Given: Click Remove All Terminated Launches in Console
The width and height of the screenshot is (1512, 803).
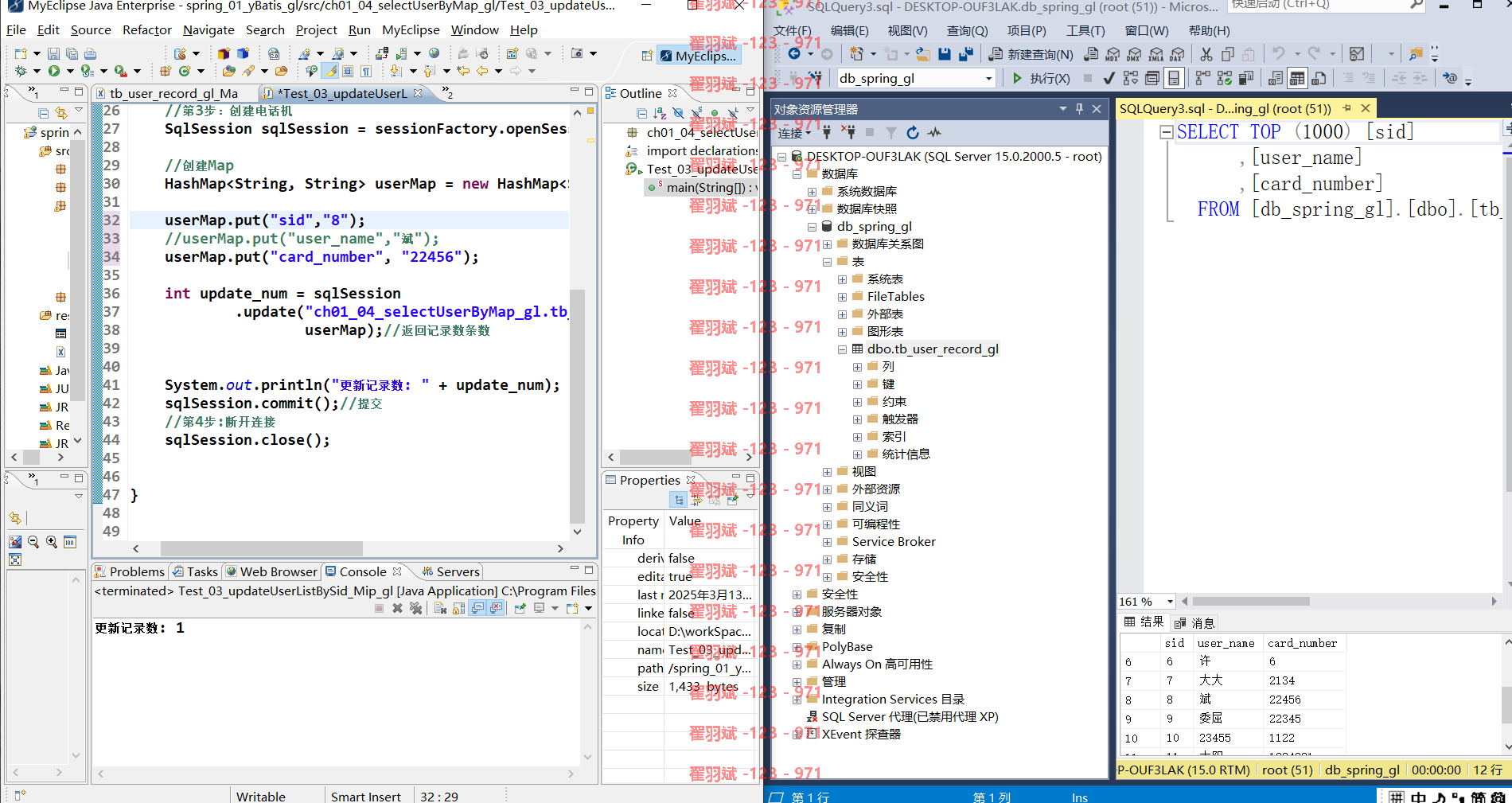Looking at the screenshot, I should (x=415, y=608).
